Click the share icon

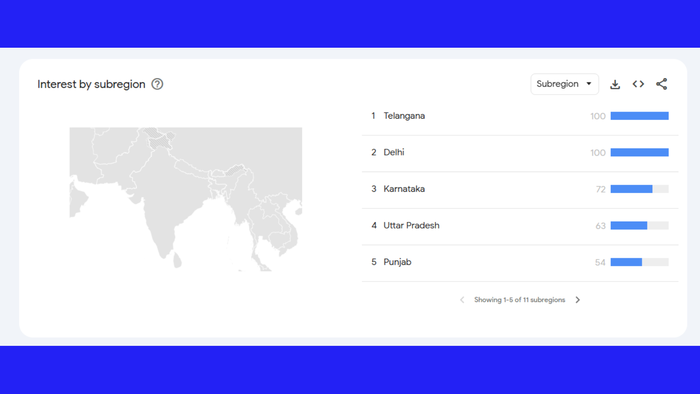[662, 84]
